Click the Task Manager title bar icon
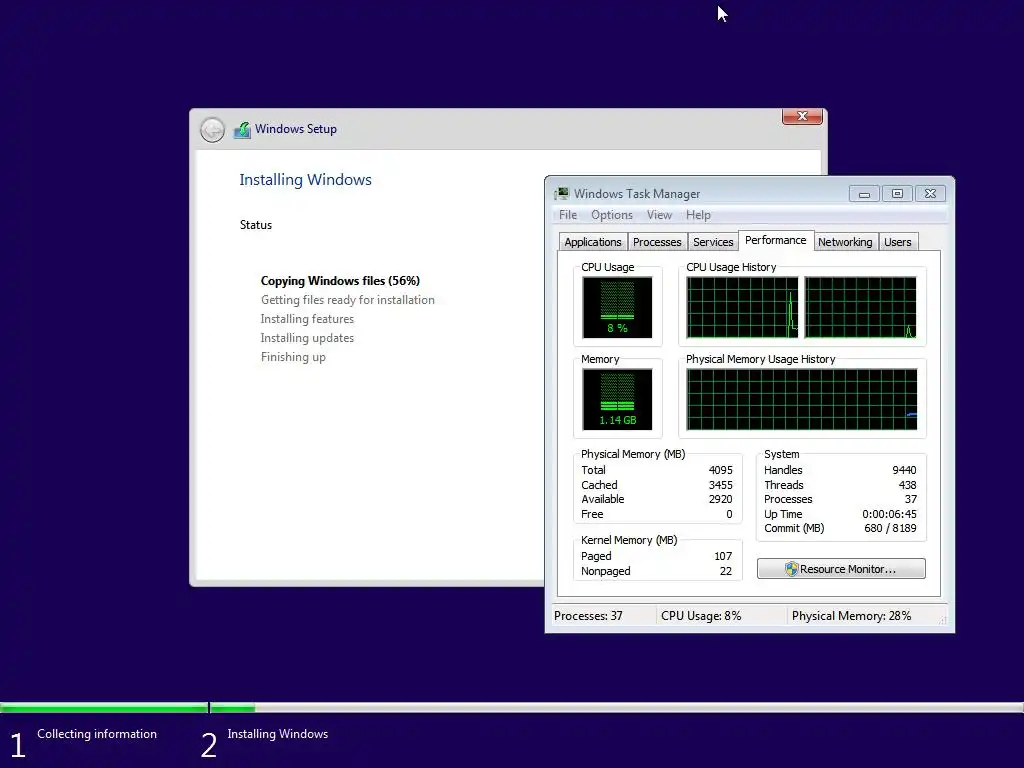The width and height of the screenshot is (1024, 768). pyautogui.click(x=561, y=194)
